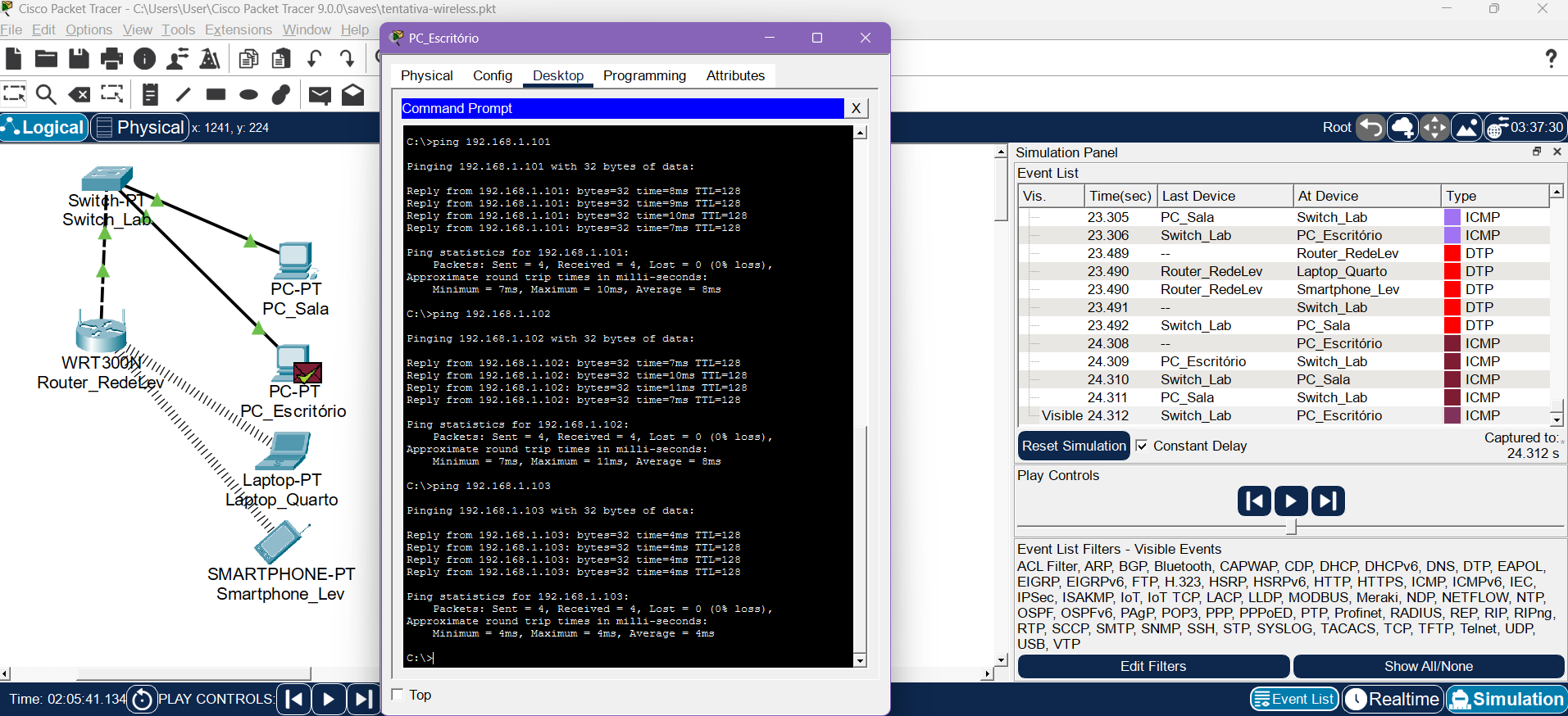Toggle the Constant Delay checkbox
The width and height of the screenshot is (1568, 716).
pos(1142,446)
